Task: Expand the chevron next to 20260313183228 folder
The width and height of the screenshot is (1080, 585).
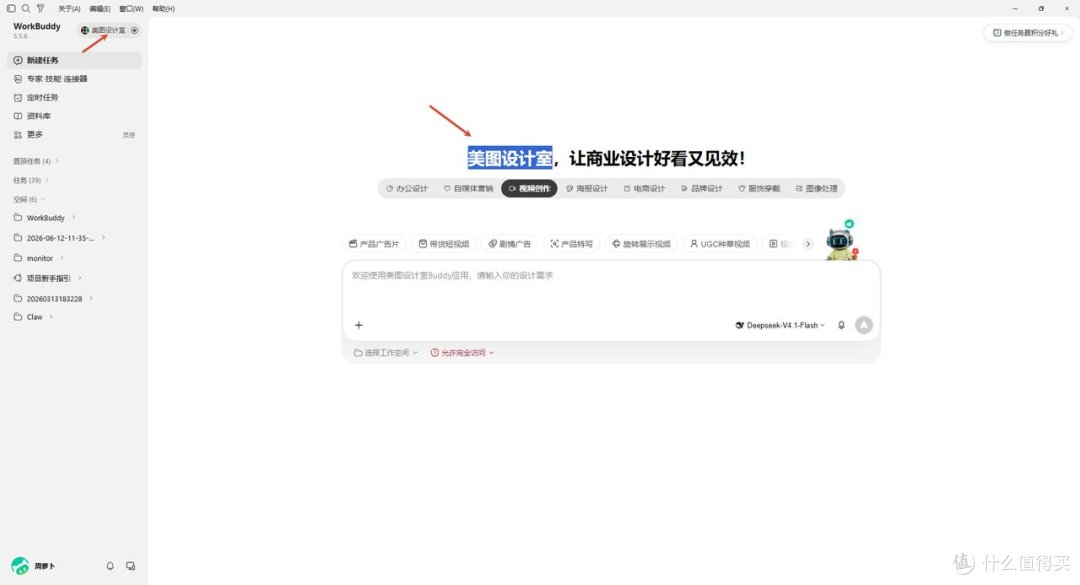Action: pyautogui.click(x=91, y=299)
